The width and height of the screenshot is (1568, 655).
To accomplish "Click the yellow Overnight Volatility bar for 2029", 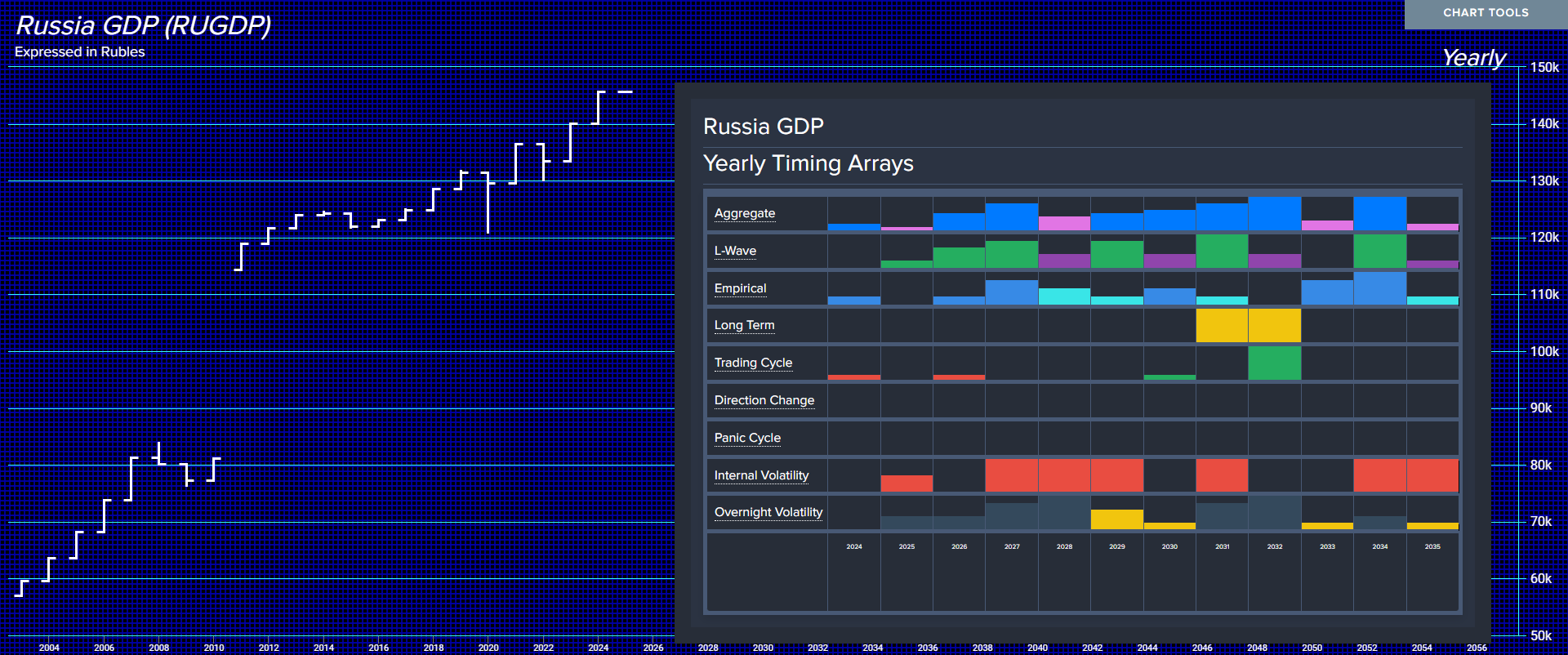I will (1116, 519).
